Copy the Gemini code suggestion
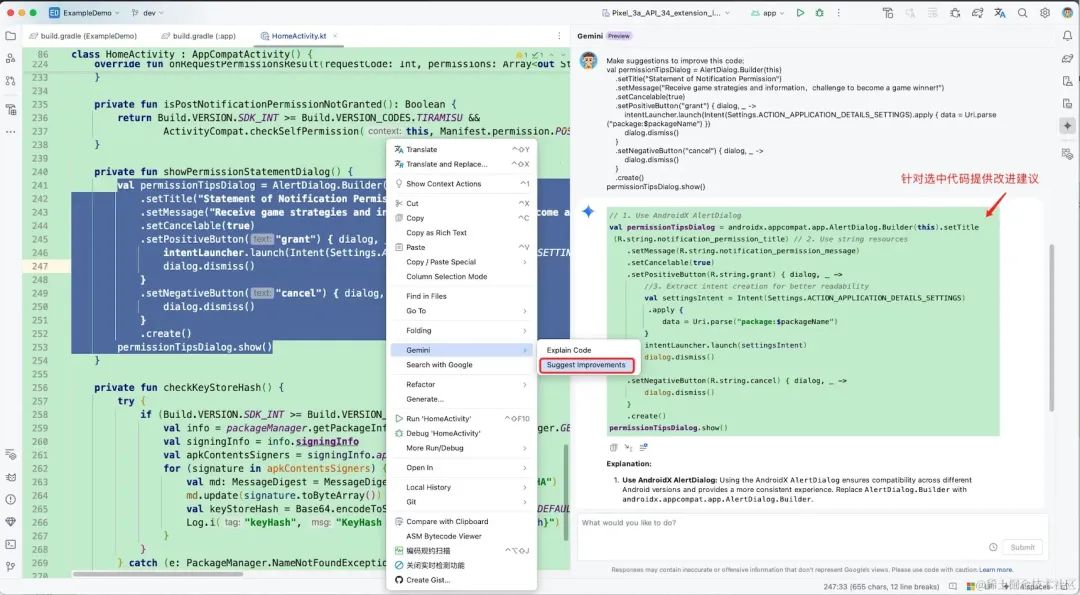 [613, 448]
